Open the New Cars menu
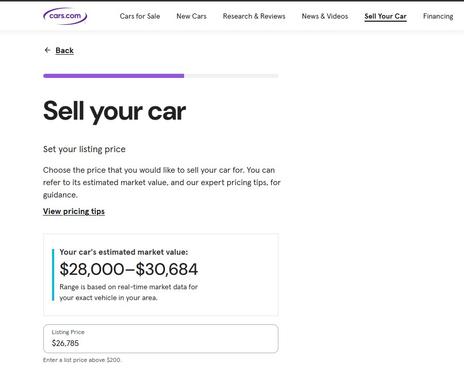This screenshot has height=378, width=464. pos(191,16)
